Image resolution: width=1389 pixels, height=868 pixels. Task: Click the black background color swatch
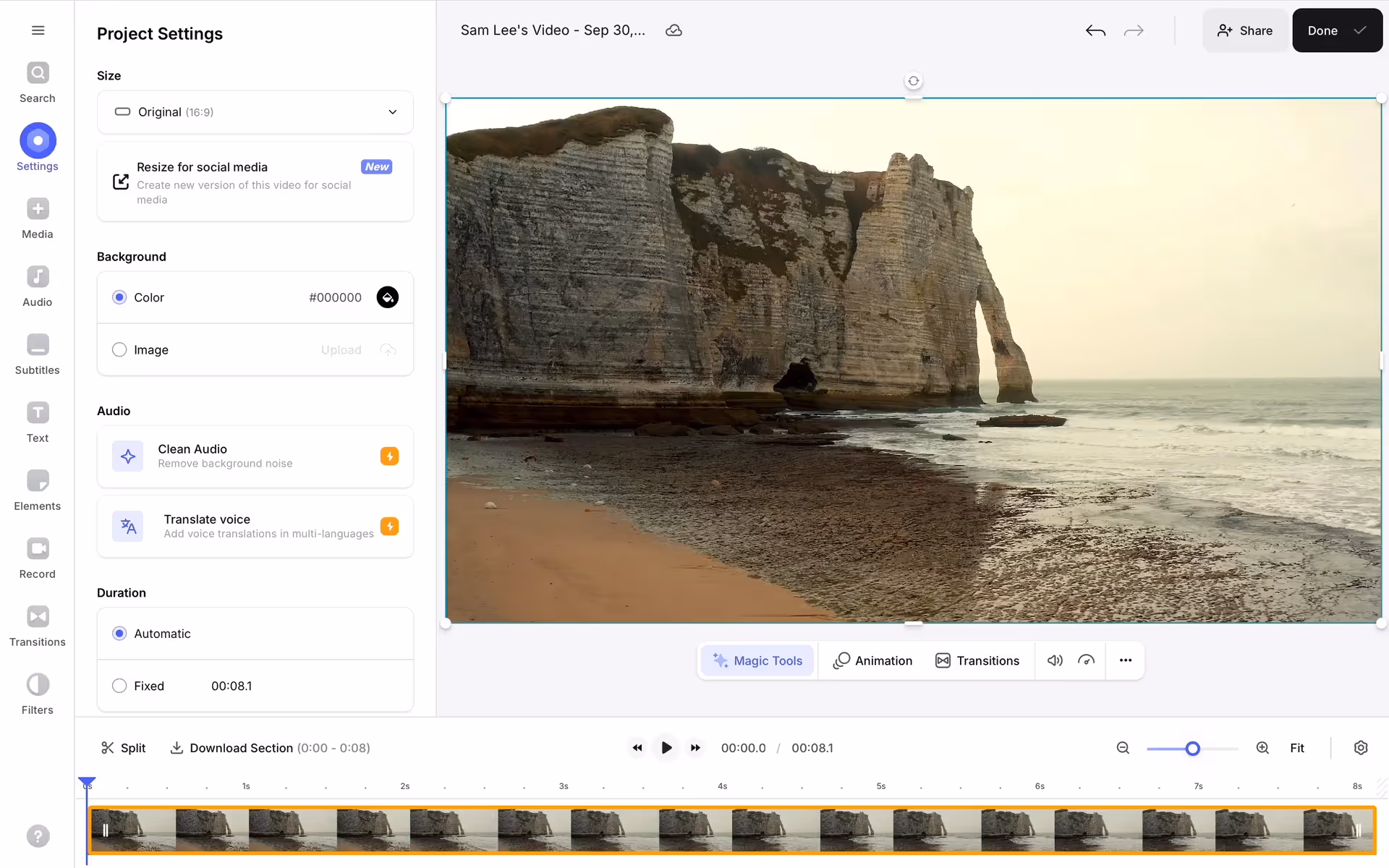388,297
